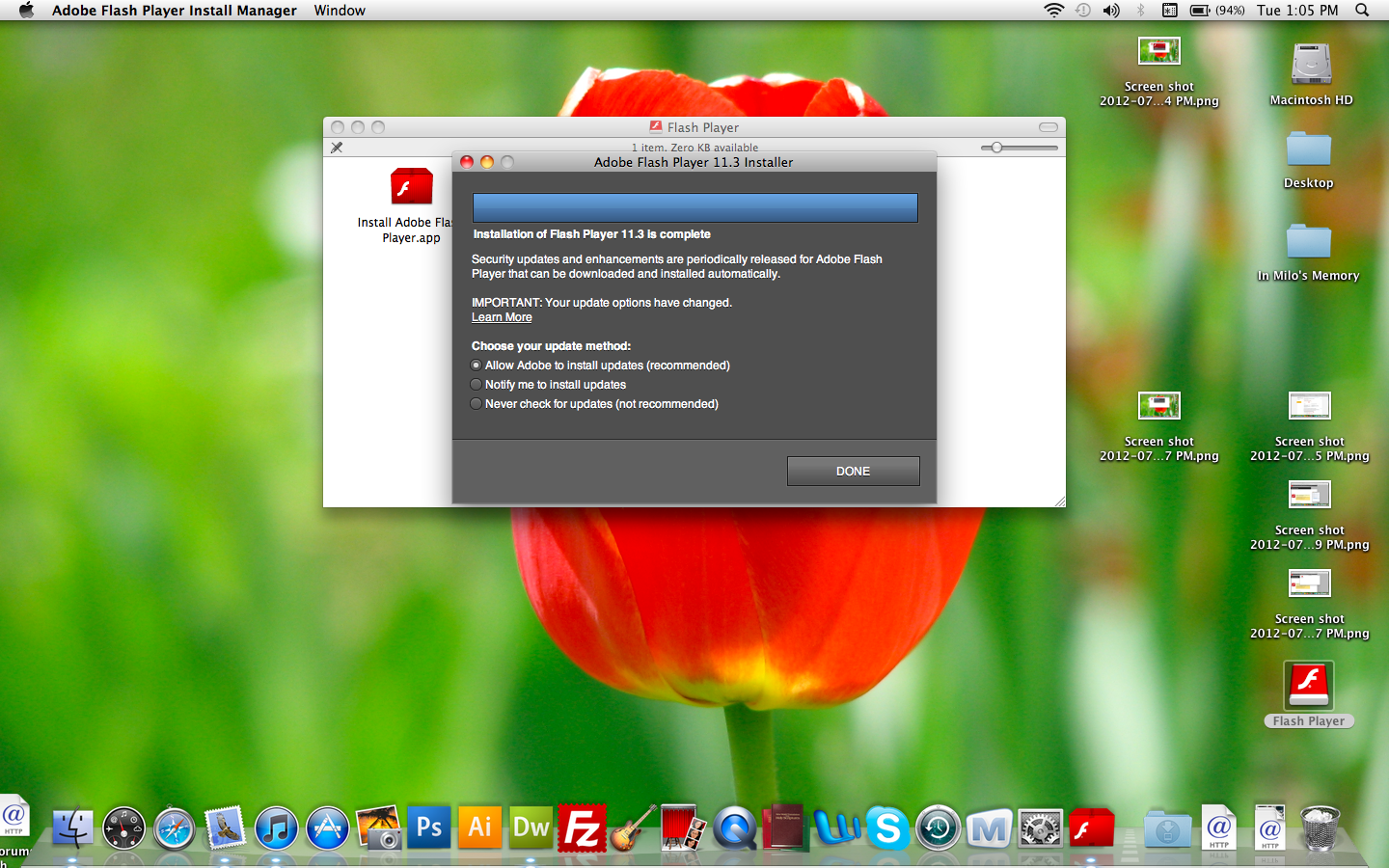Open Photo Booth from the Dock
1389x868 pixels.
tap(684, 827)
